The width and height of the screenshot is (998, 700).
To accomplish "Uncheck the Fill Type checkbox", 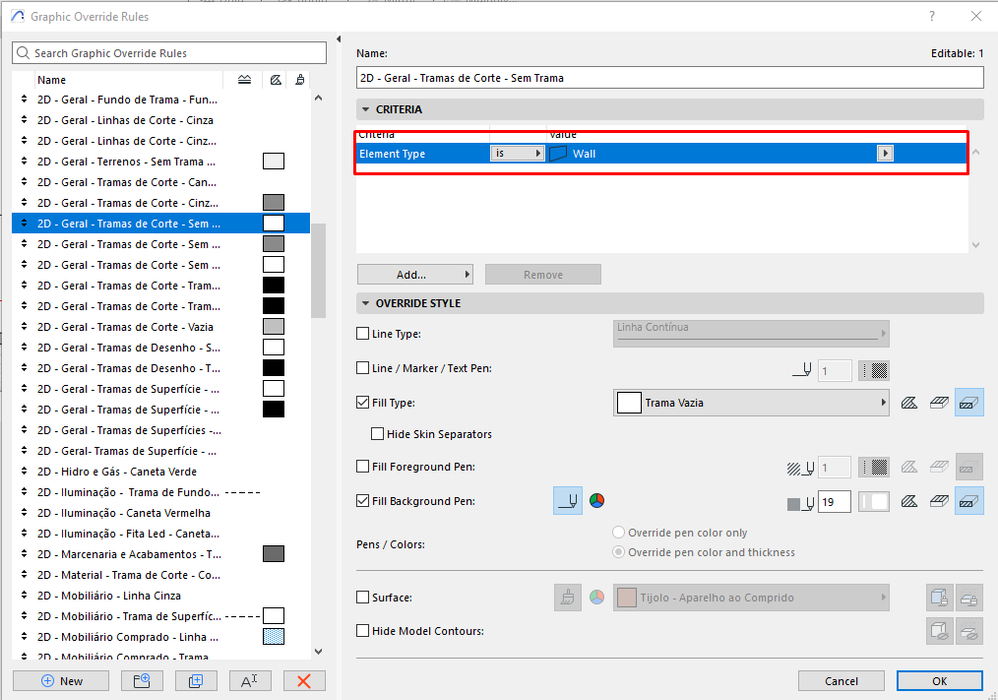I will [363, 402].
